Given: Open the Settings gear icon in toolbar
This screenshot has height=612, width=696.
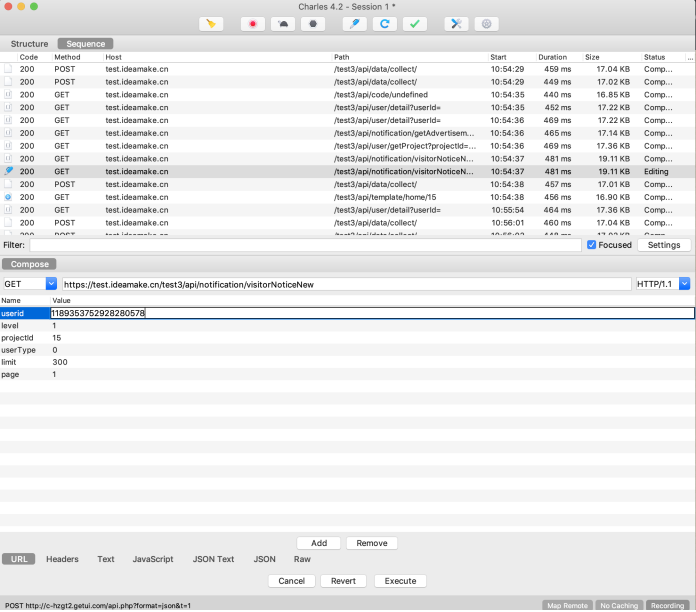Looking at the screenshot, I should coord(486,24).
